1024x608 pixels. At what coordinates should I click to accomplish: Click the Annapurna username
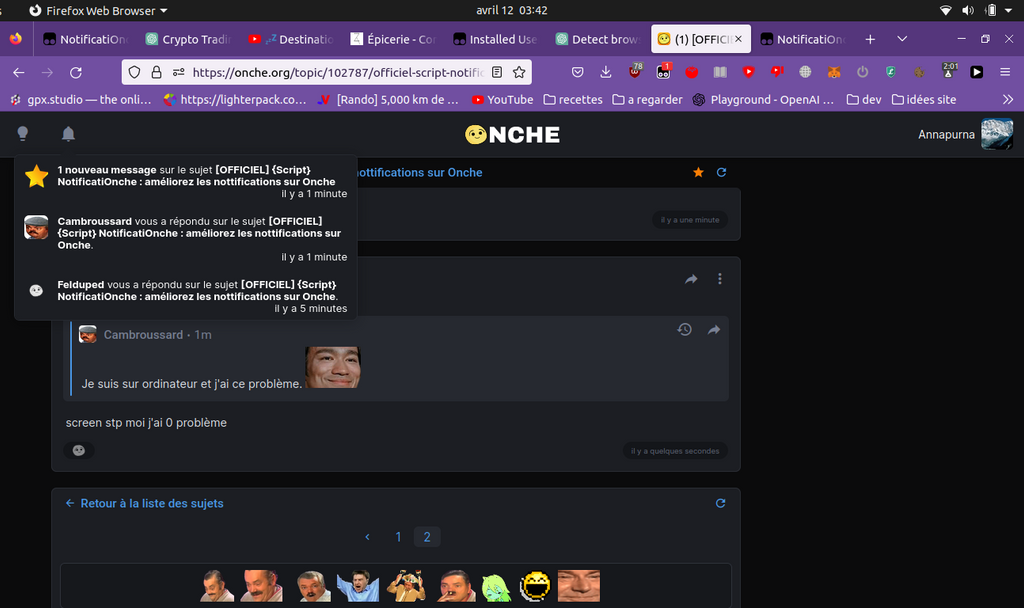click(946, 135)
